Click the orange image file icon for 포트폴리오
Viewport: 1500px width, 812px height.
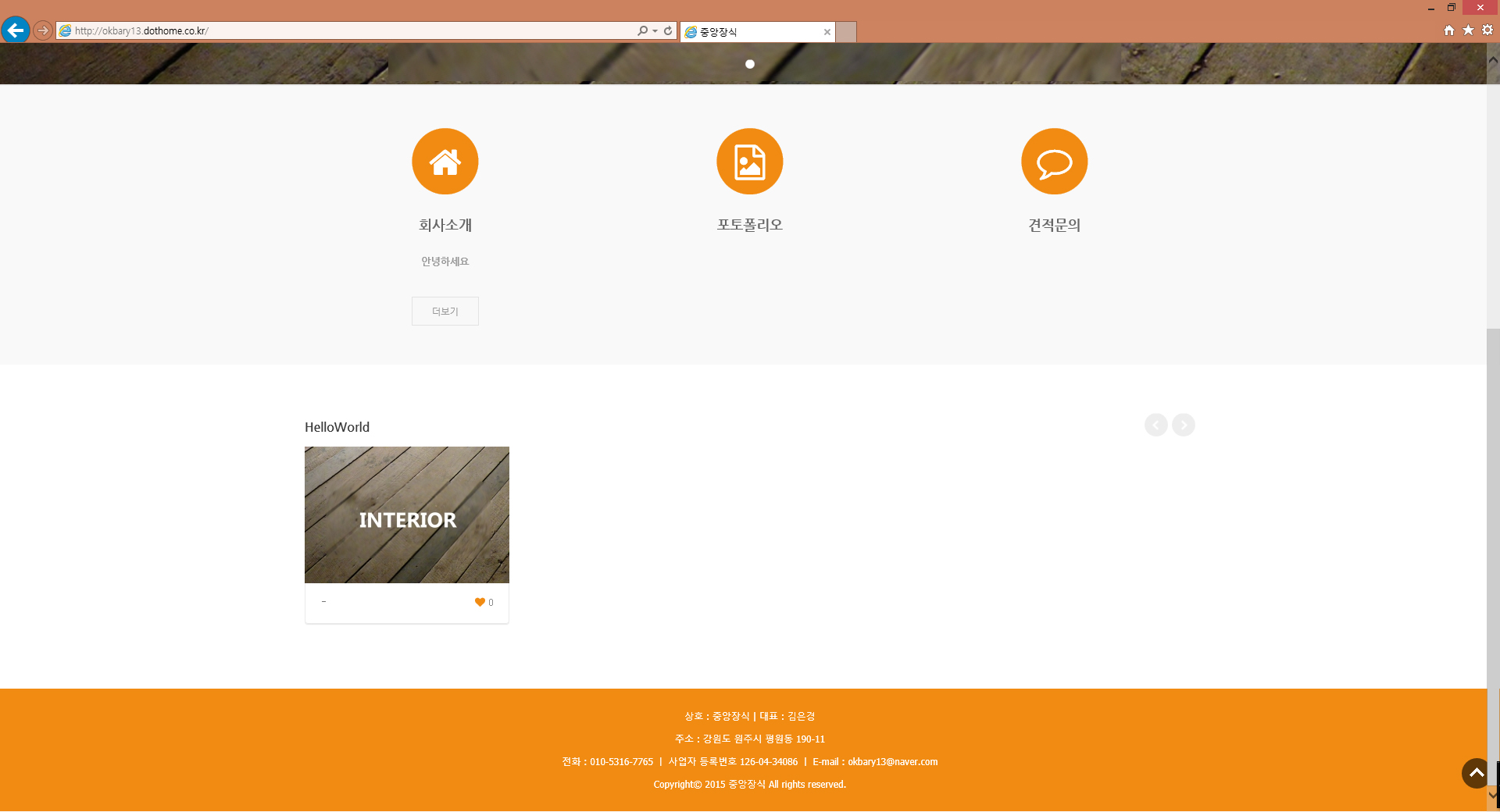pyautogui.click(x=750, y=162)
